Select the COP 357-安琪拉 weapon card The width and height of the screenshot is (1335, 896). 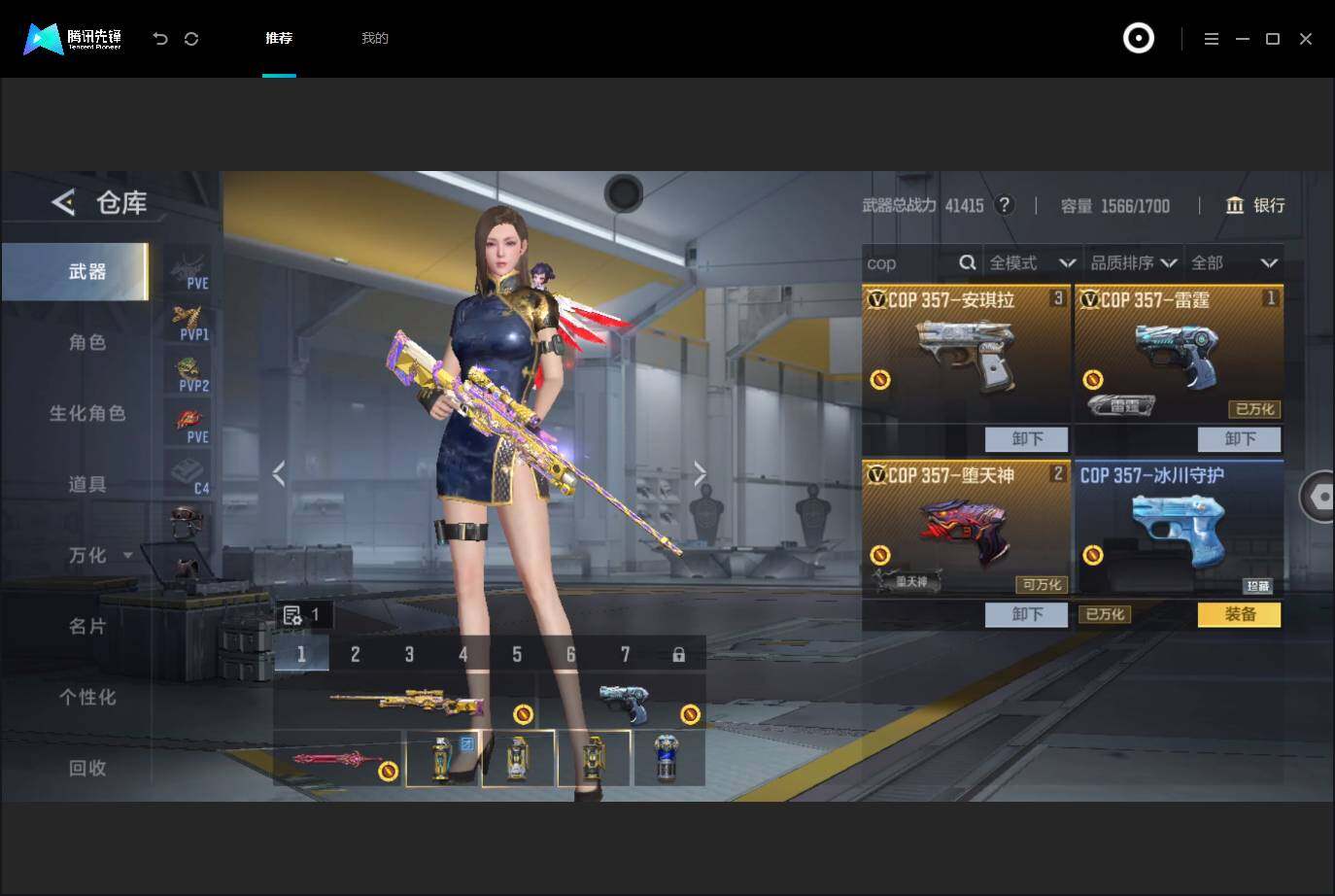[966, 354]
